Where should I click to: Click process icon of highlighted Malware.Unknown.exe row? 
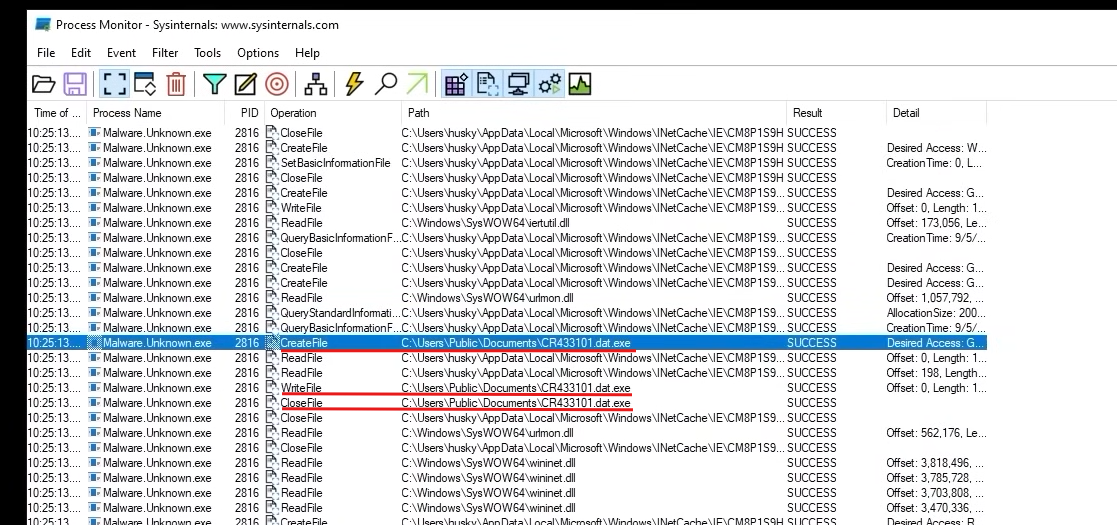click(94, 343)
